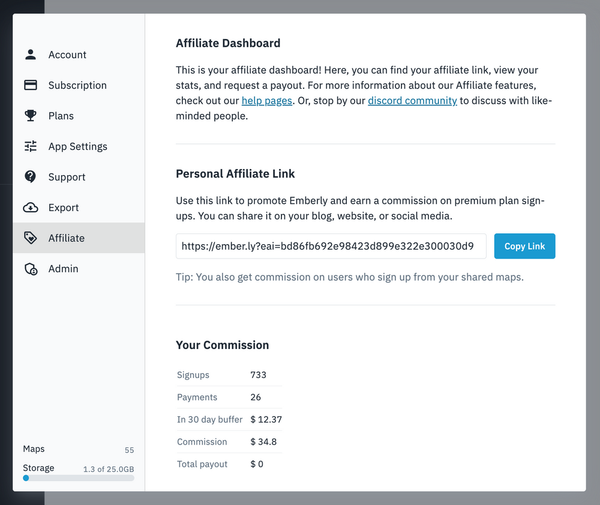Open App Settings via sliders icon

pyautogui.click(x=30, y=147)
